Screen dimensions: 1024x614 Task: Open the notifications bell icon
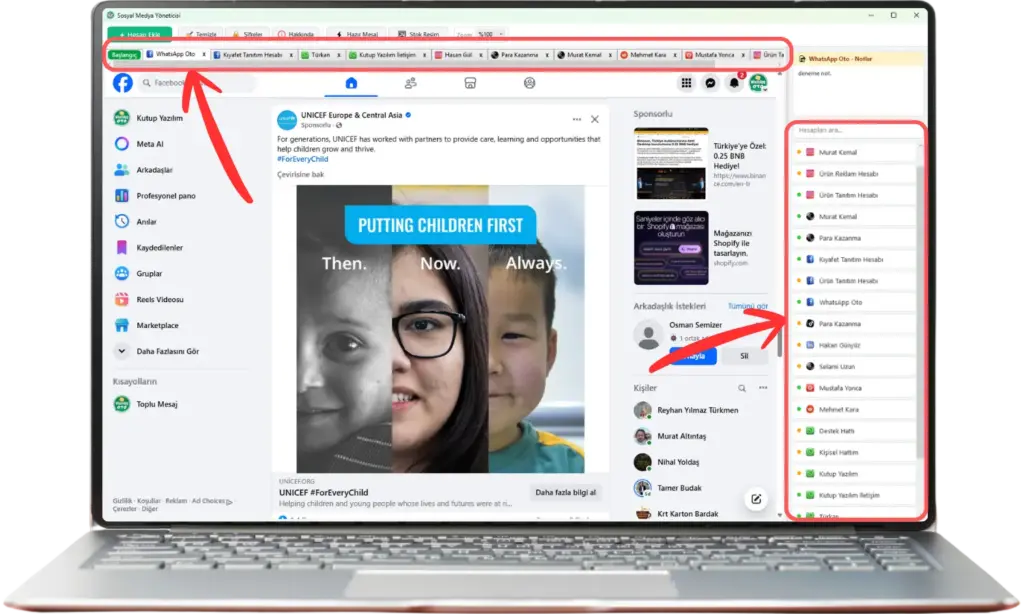[x=734, y=83]
